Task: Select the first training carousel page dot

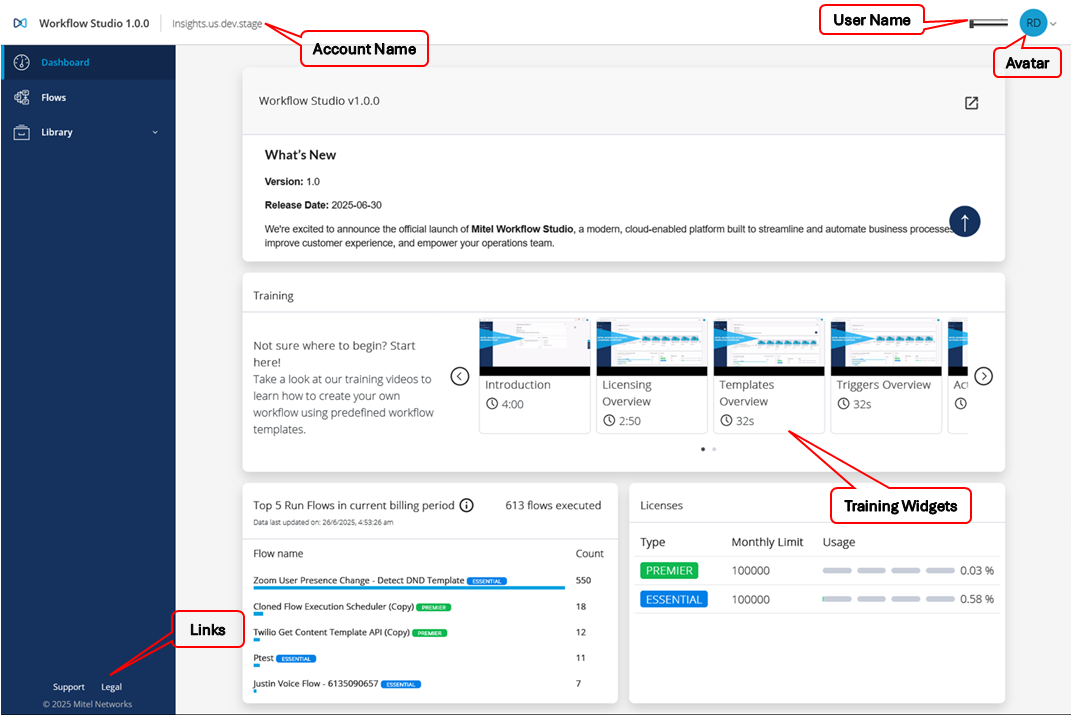Action: coord(703,449)
